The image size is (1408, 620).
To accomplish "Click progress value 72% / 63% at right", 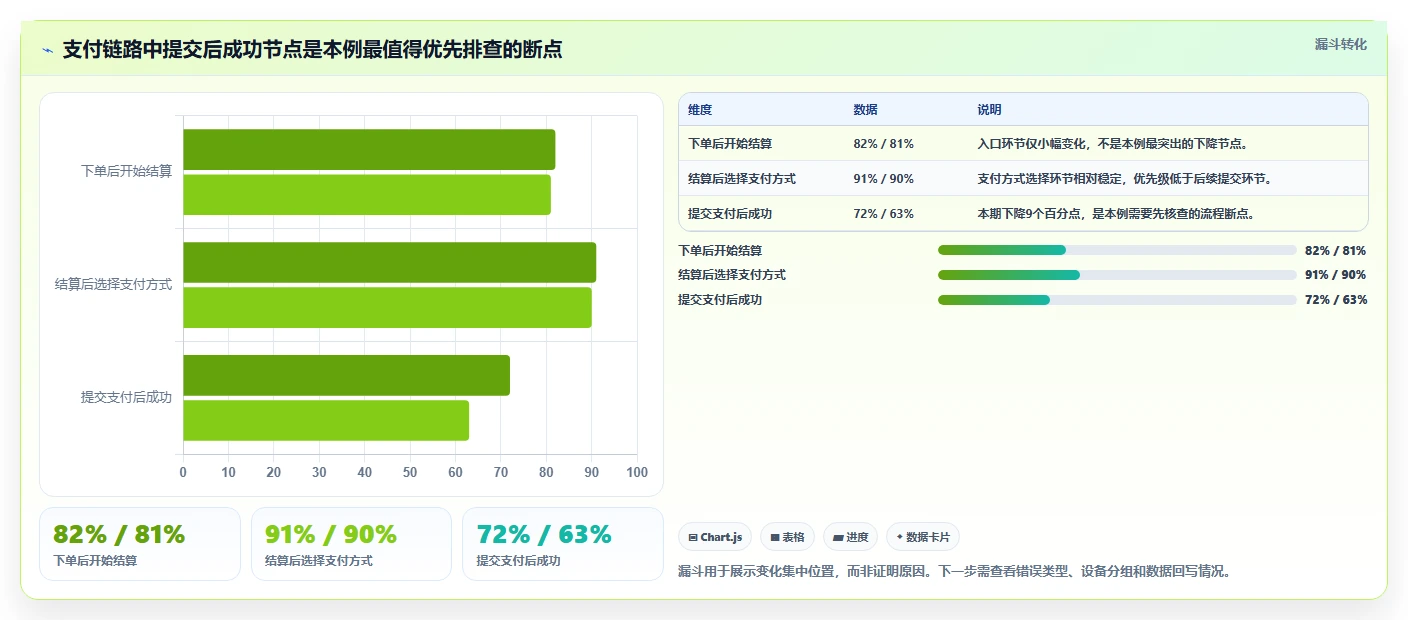I will [1335, 300].
